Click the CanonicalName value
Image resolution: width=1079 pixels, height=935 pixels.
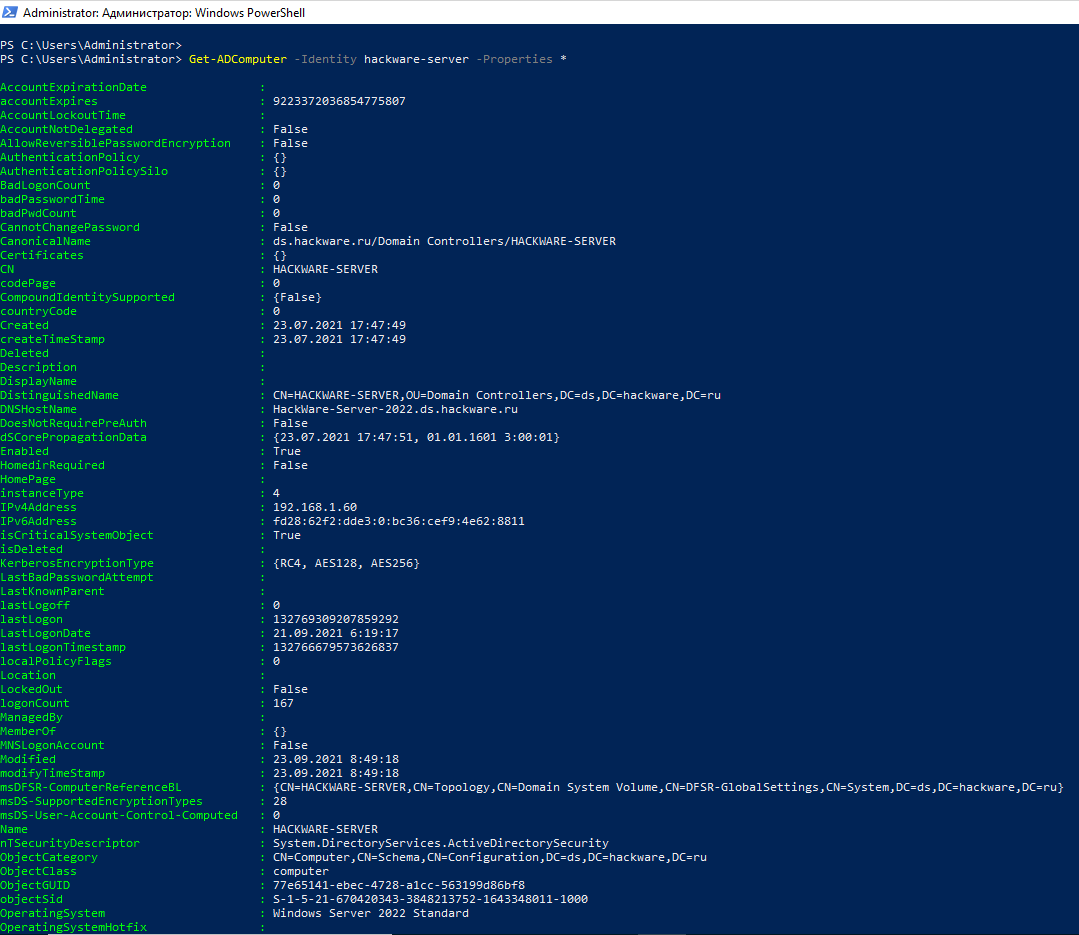click(444, 241)
